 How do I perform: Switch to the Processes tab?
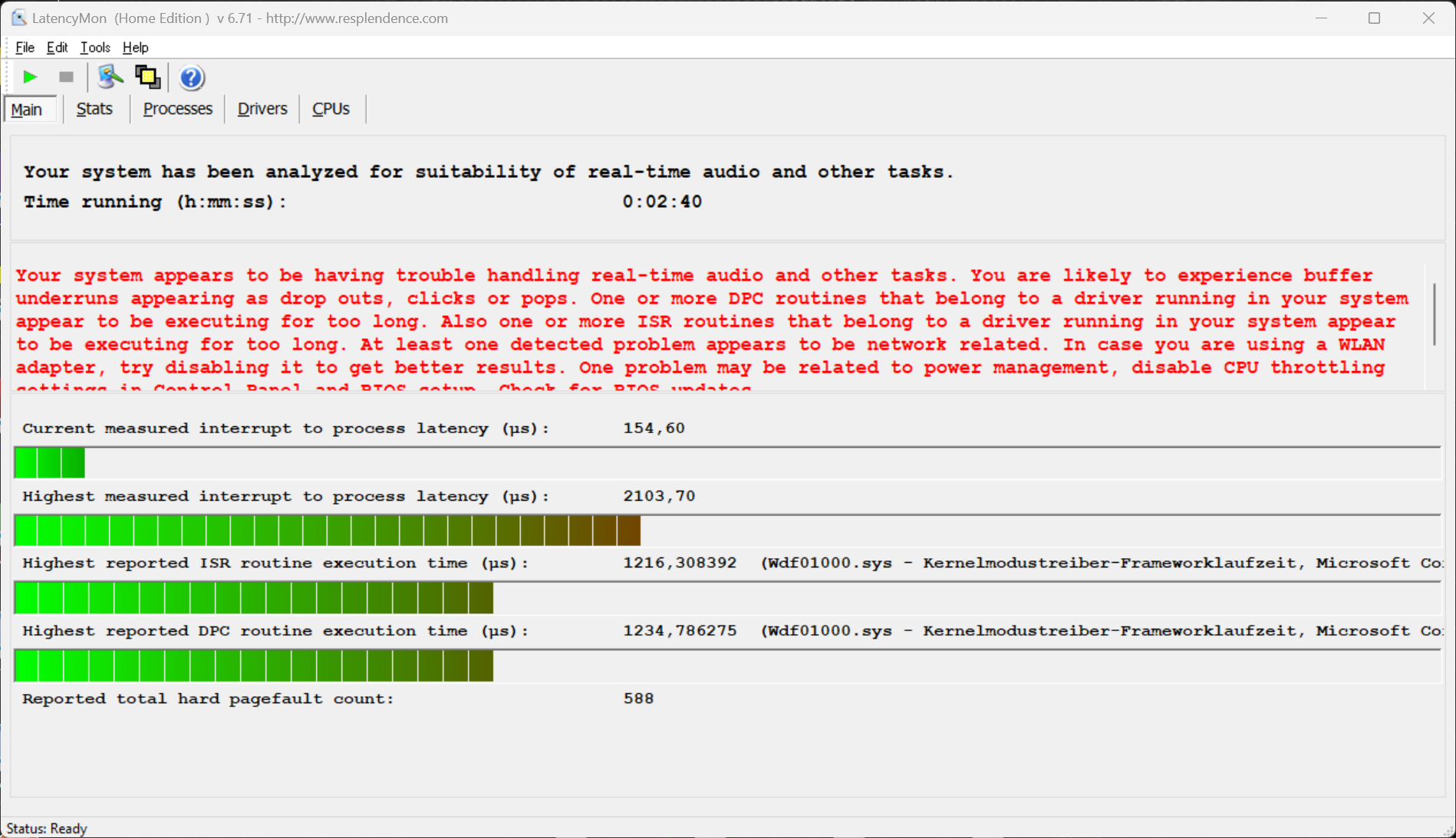click(x=177, y=109)
